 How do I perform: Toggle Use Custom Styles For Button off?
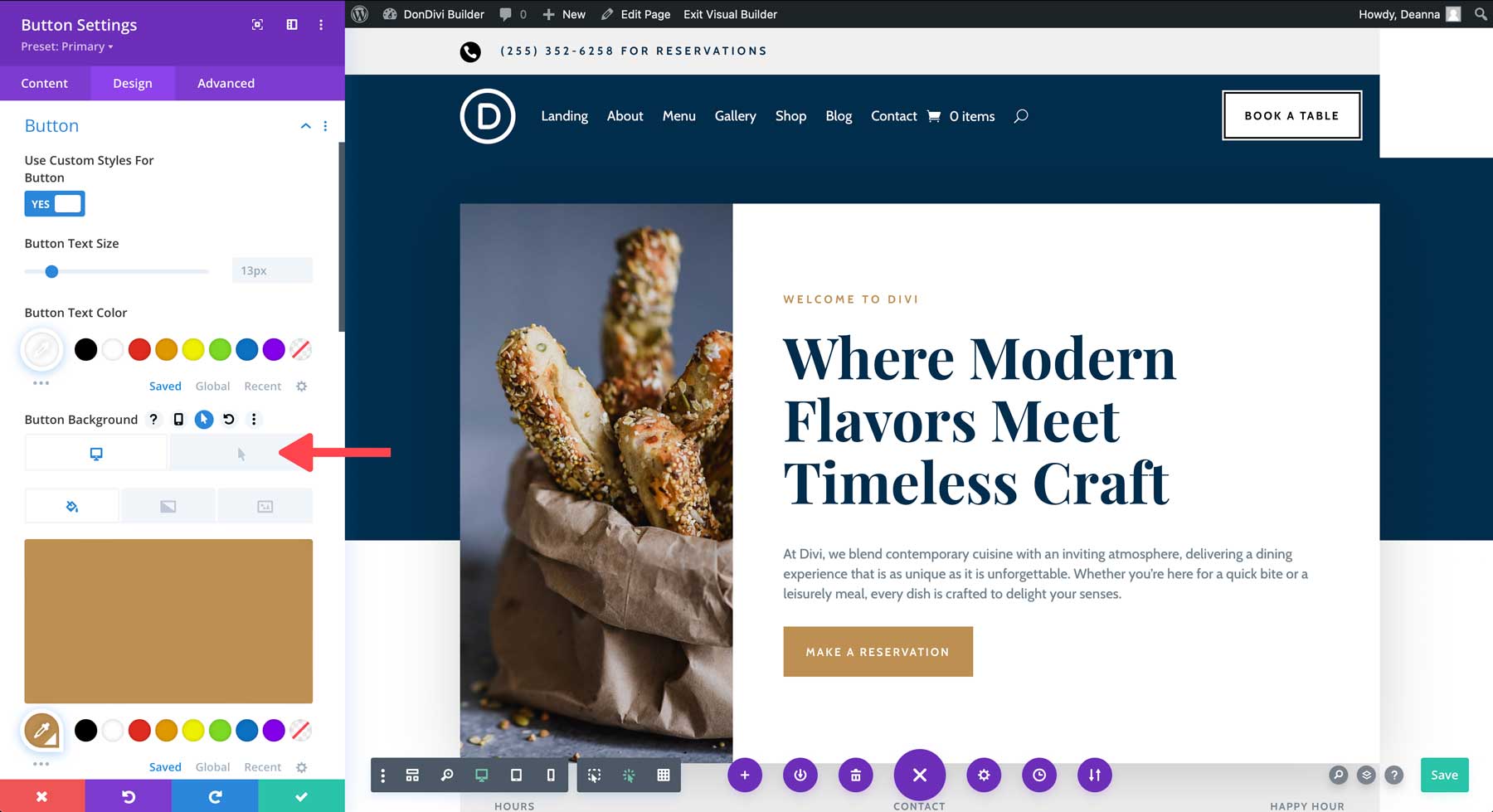(54, 203)
